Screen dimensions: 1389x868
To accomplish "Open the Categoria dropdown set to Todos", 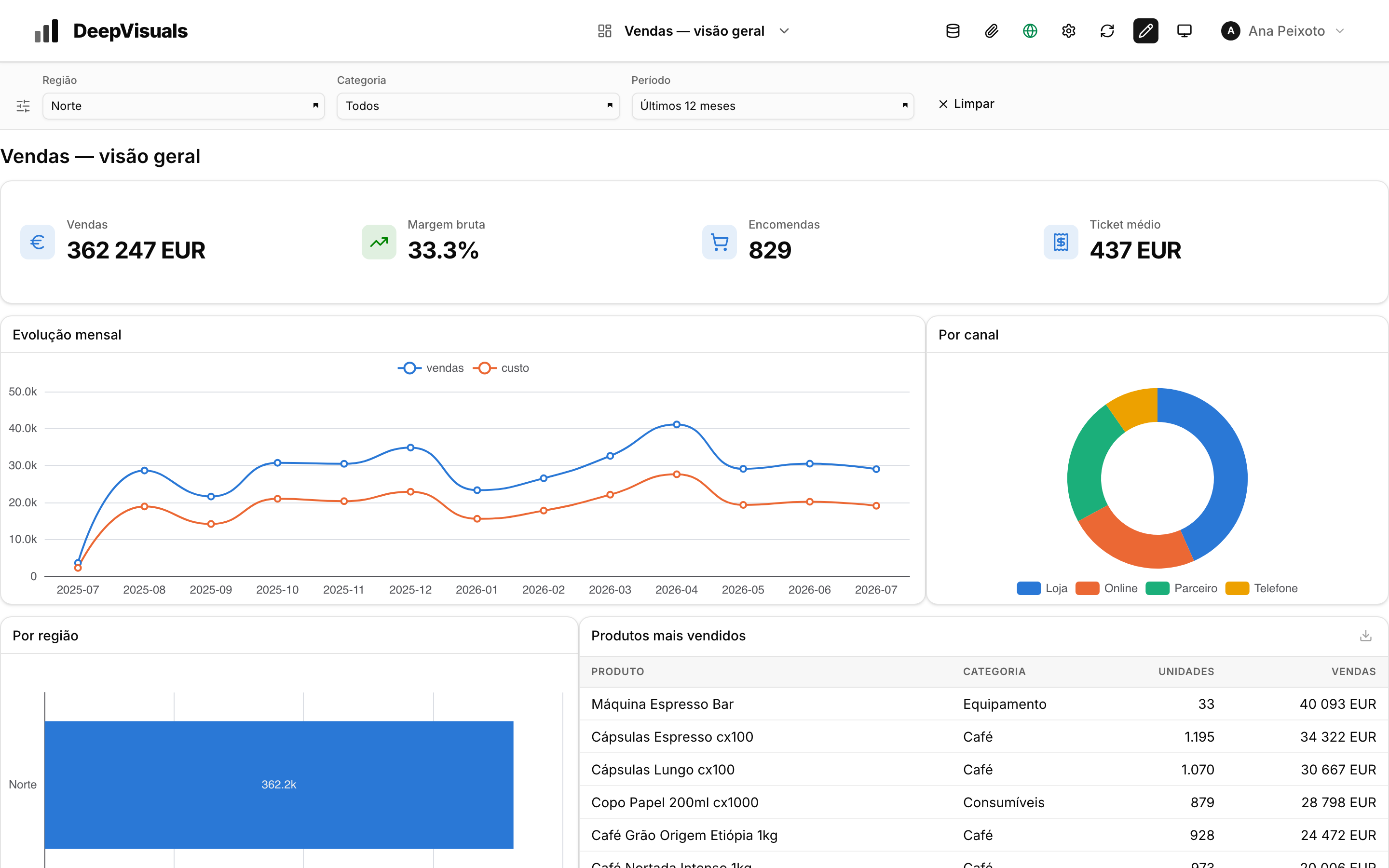I will coord(478,106).
